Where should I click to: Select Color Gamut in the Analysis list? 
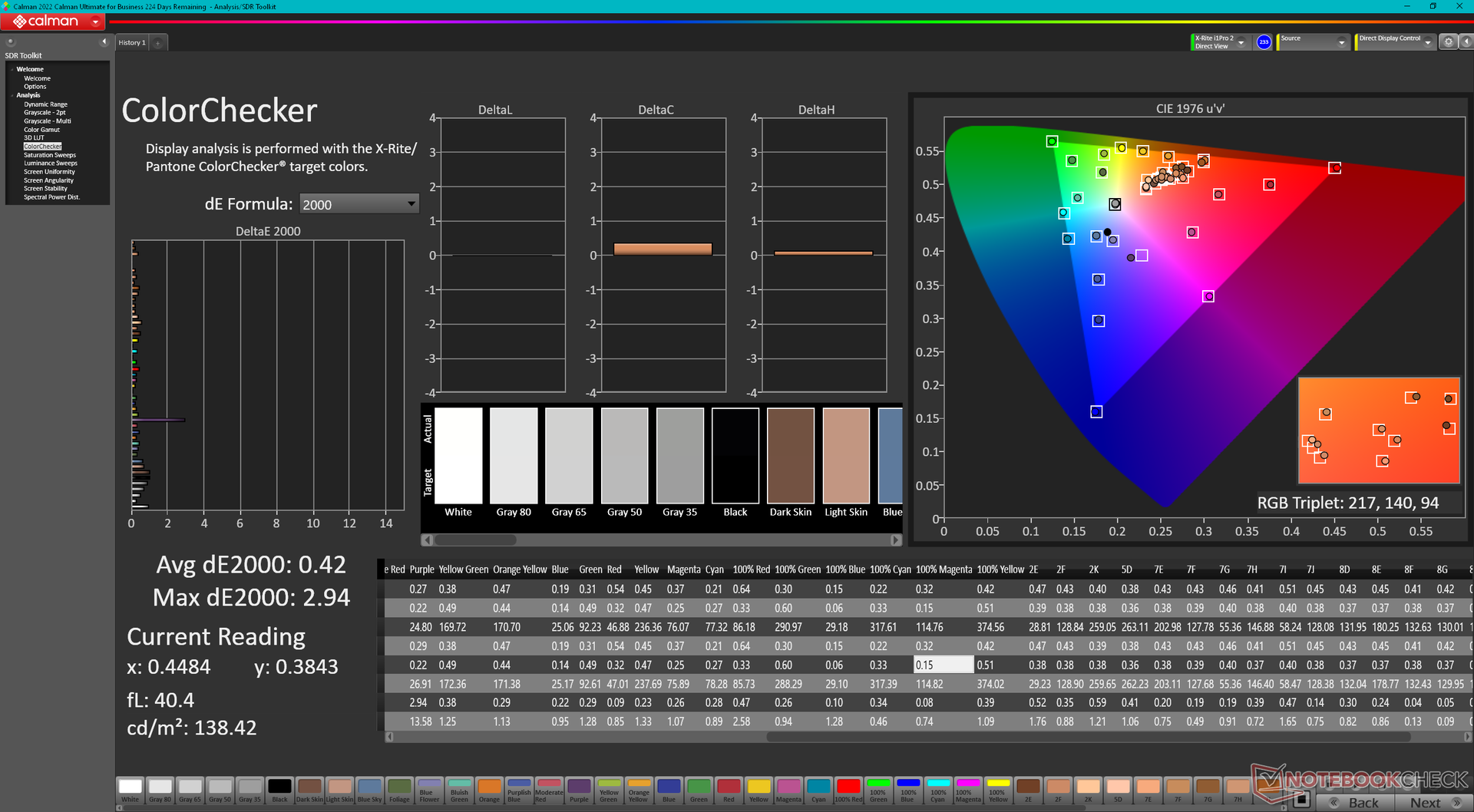tap(41, 130)
